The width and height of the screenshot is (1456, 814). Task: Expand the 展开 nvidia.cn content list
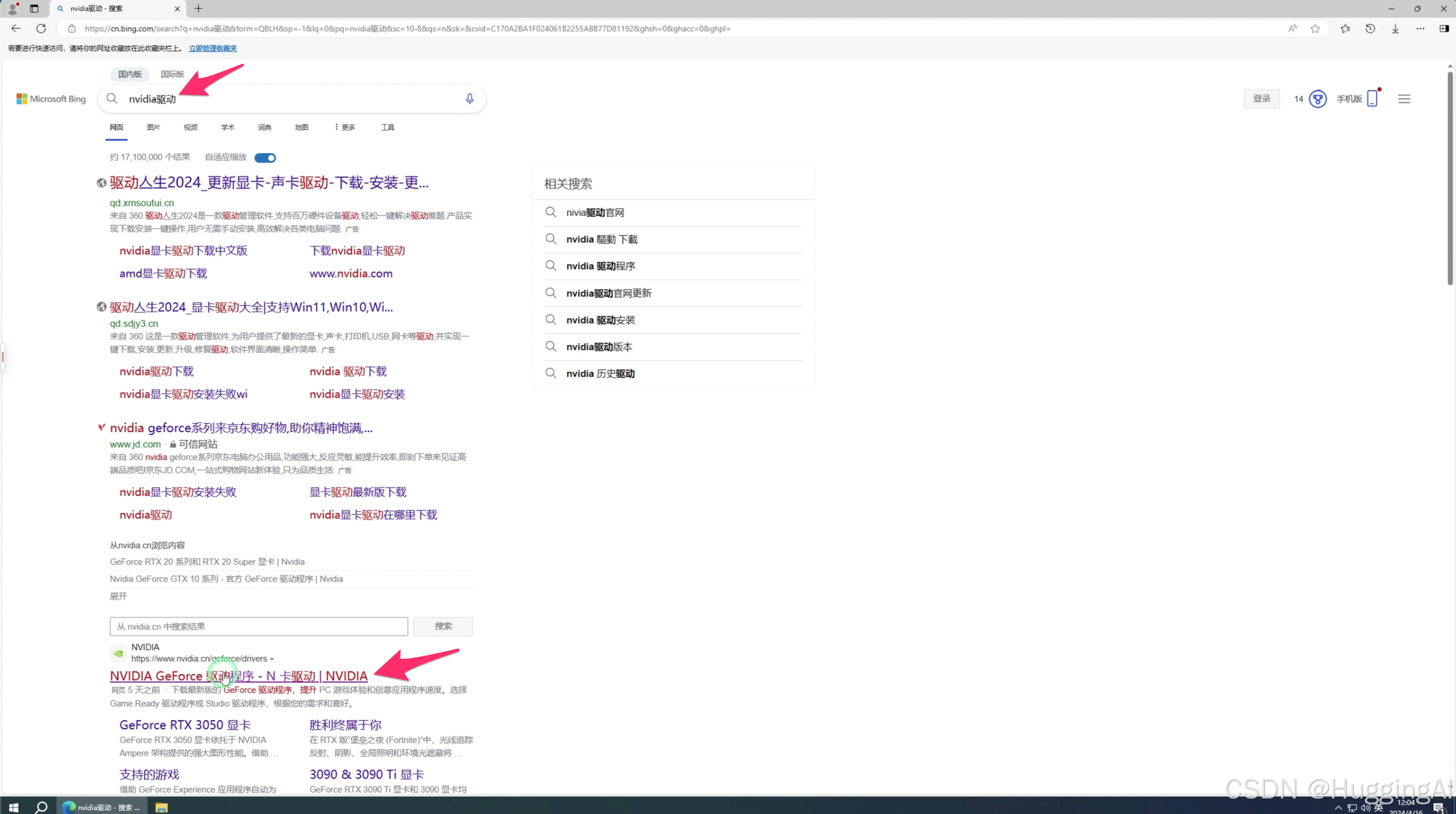(x=118, y=597)
